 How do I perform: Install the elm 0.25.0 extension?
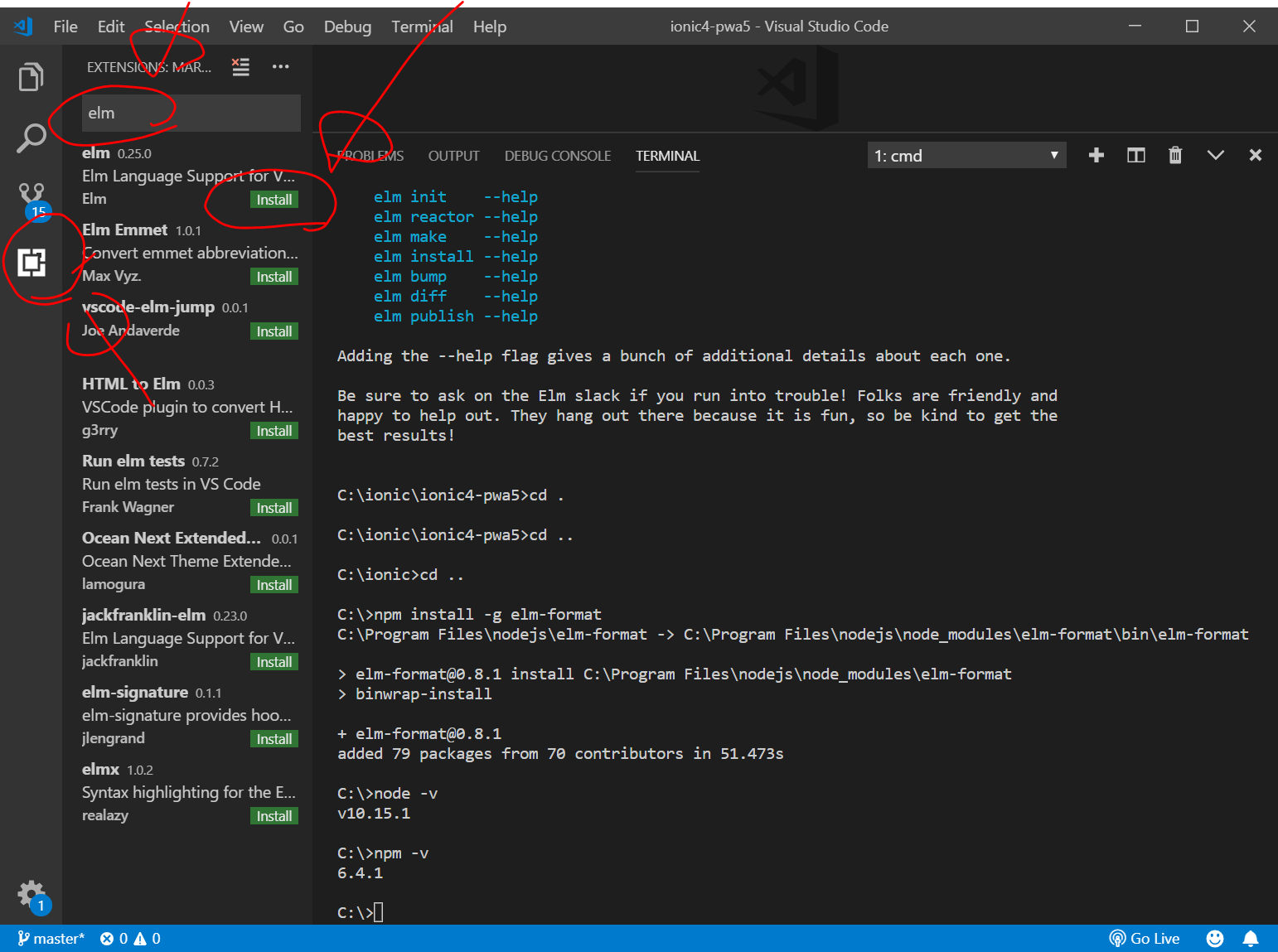[x=274, y=200]
